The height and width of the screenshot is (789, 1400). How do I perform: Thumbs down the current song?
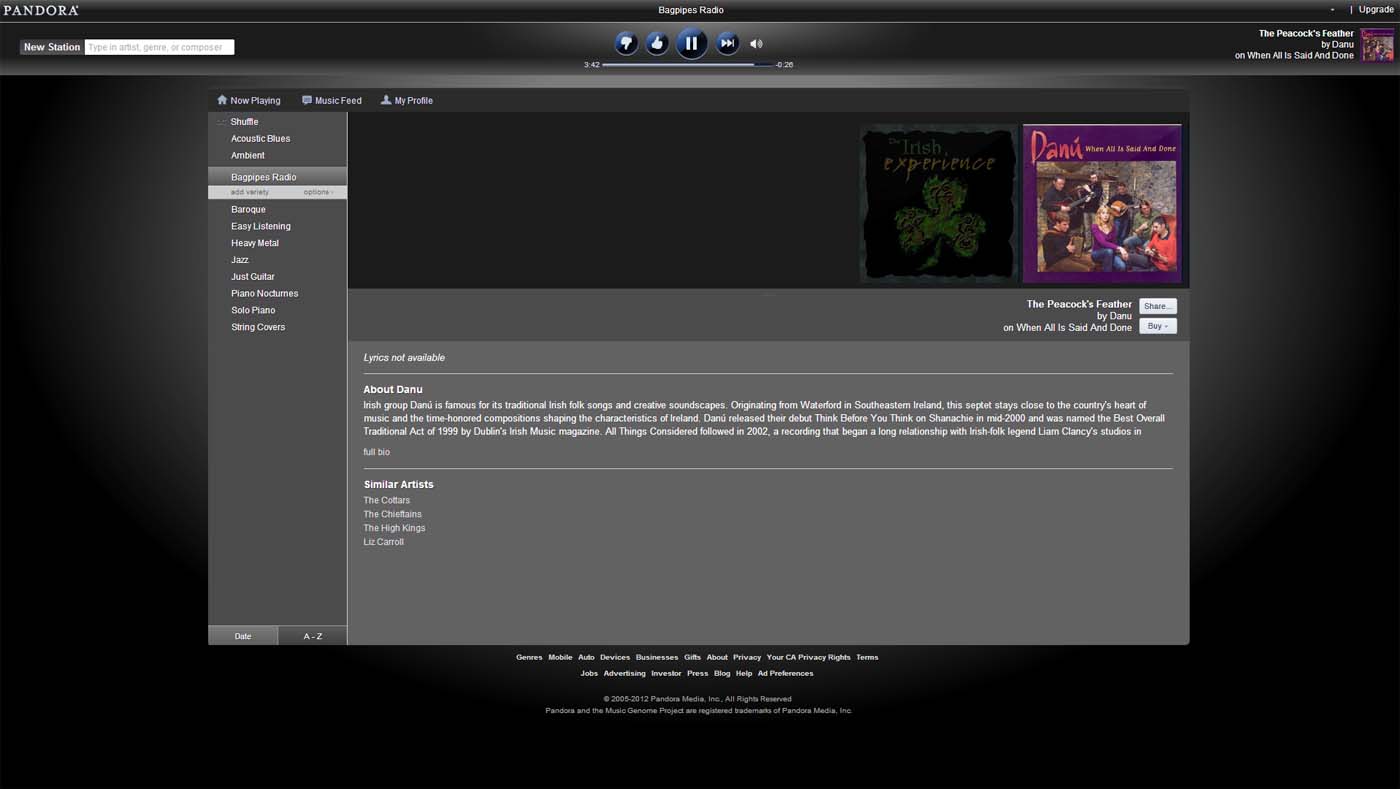click(626, 43)
